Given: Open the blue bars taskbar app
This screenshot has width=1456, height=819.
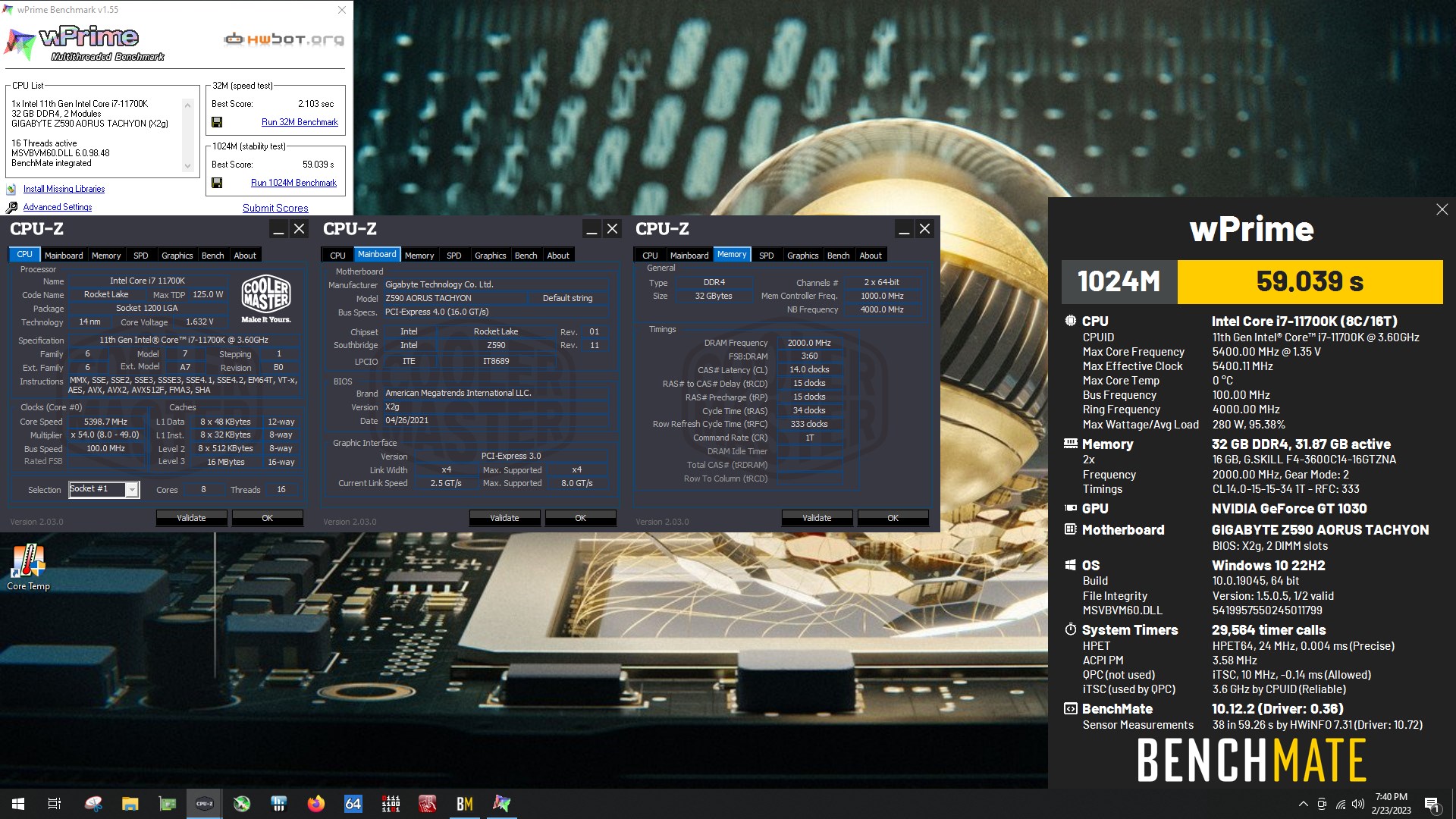Looking at the screenshot, I should click(x=279, y=804).
